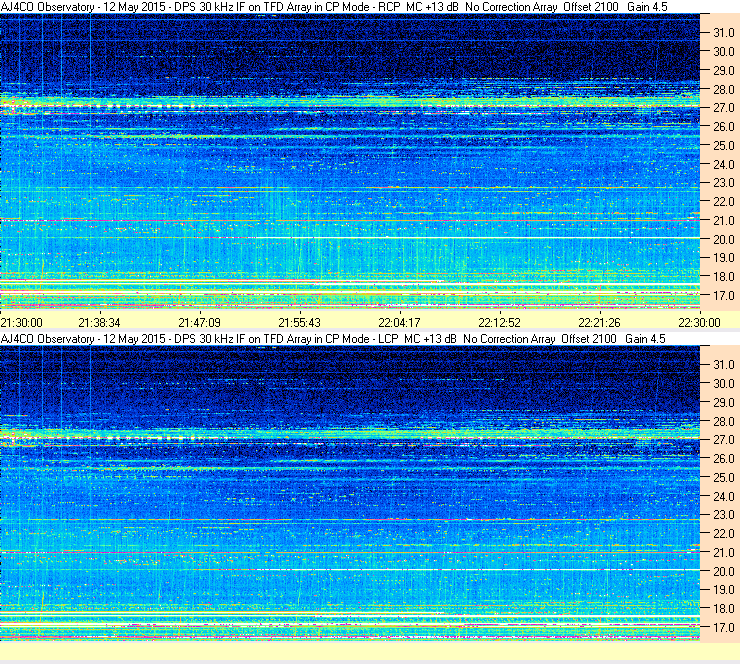Click the 20.0 frequency label in RCP panel
This screenshot has height=664, width=740.
[723, 240]
